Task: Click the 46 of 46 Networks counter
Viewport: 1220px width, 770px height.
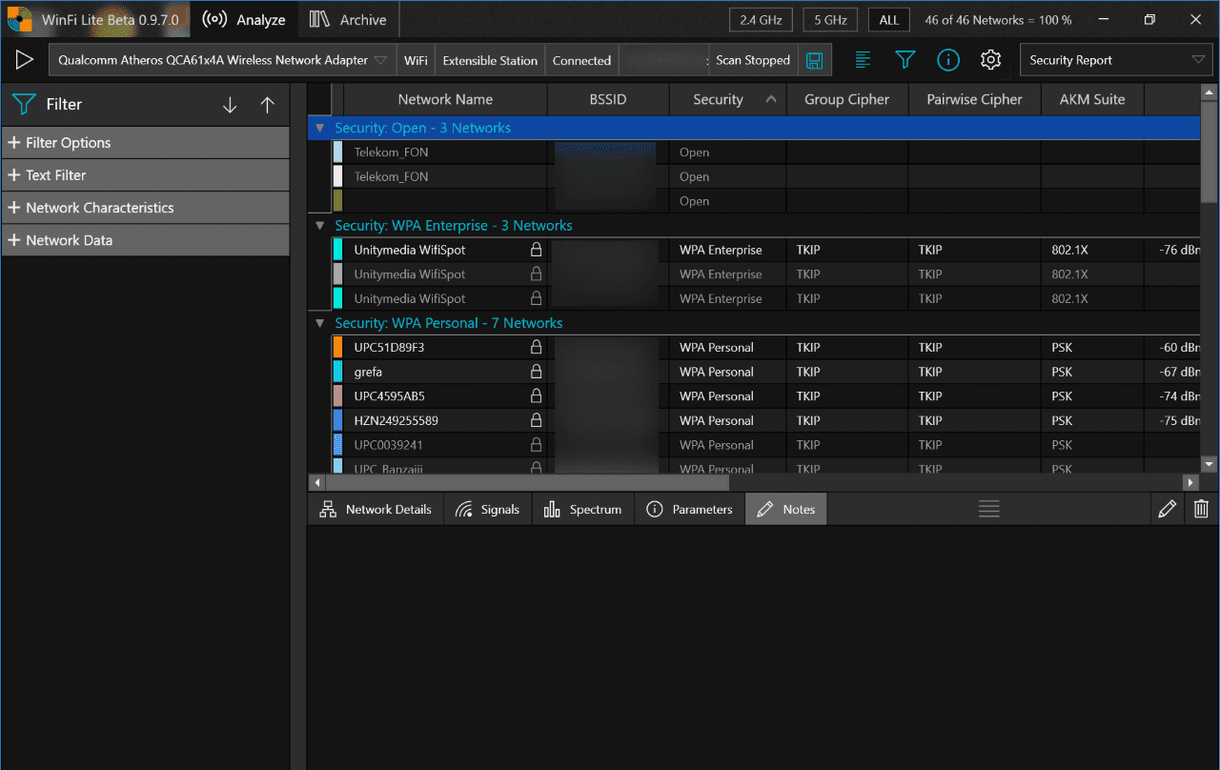Action: point(998,20)
